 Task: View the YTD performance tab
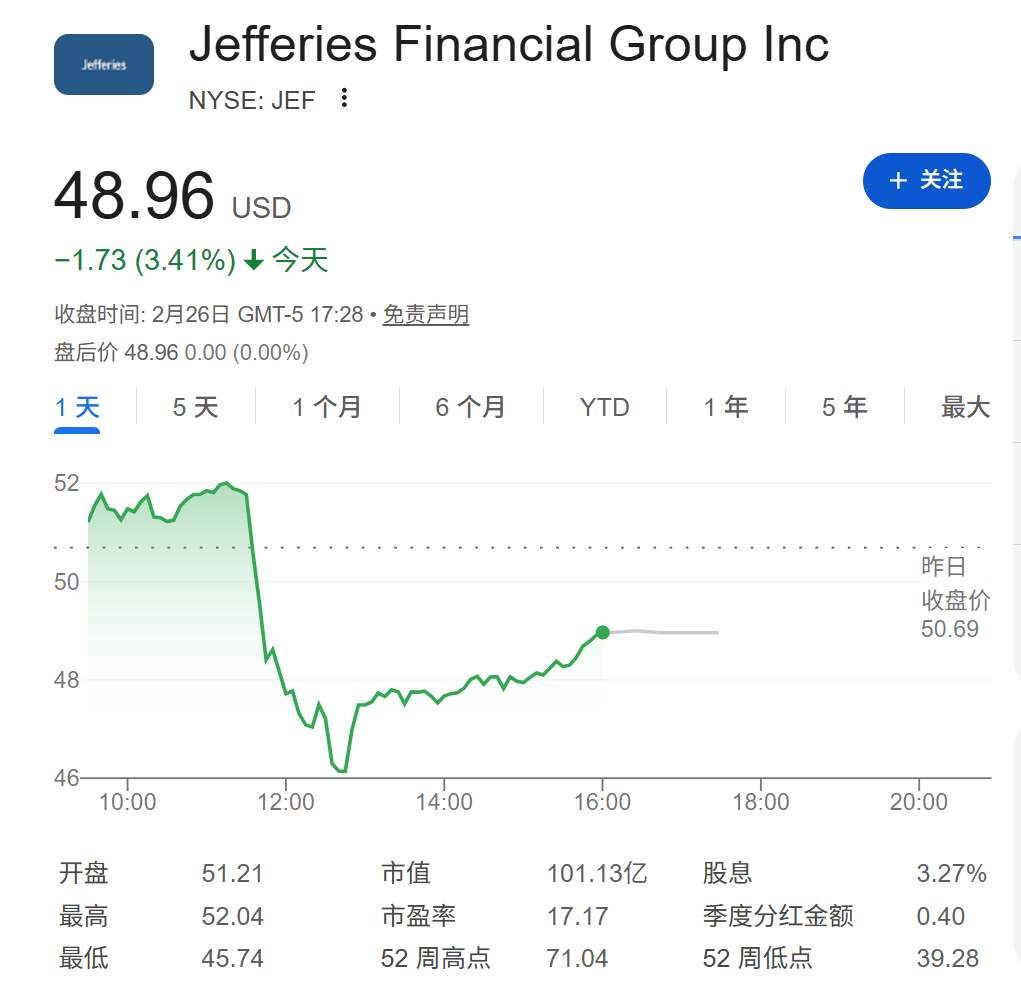[604, 407]
